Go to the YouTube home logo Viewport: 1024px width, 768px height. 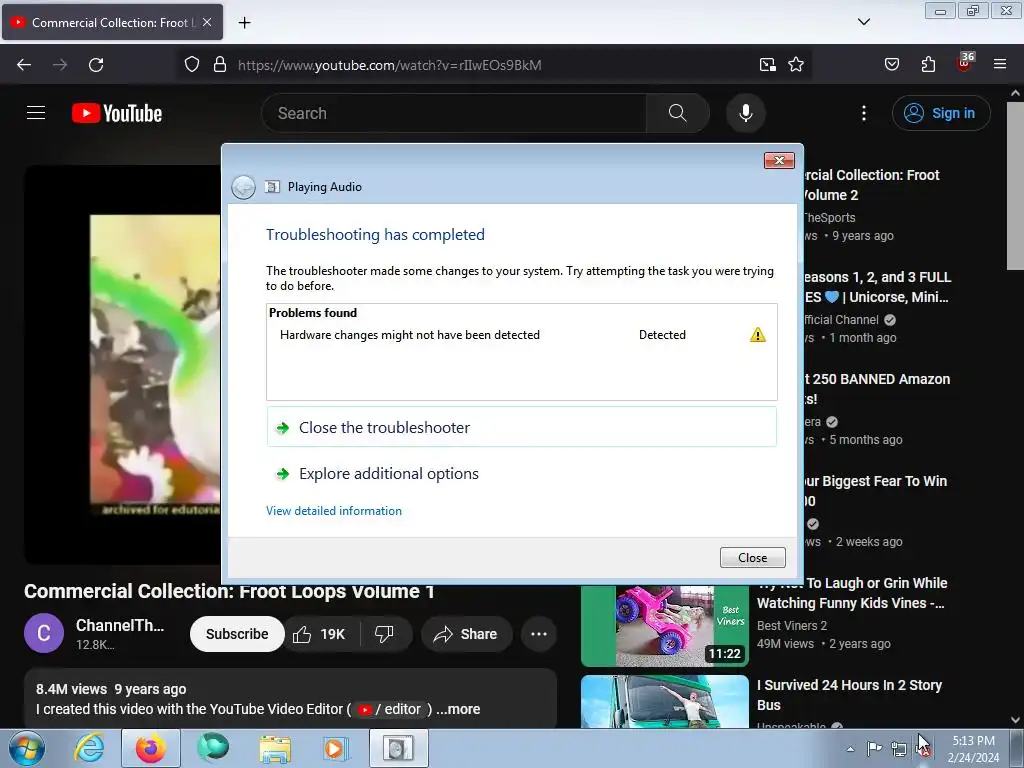(117, 113)
